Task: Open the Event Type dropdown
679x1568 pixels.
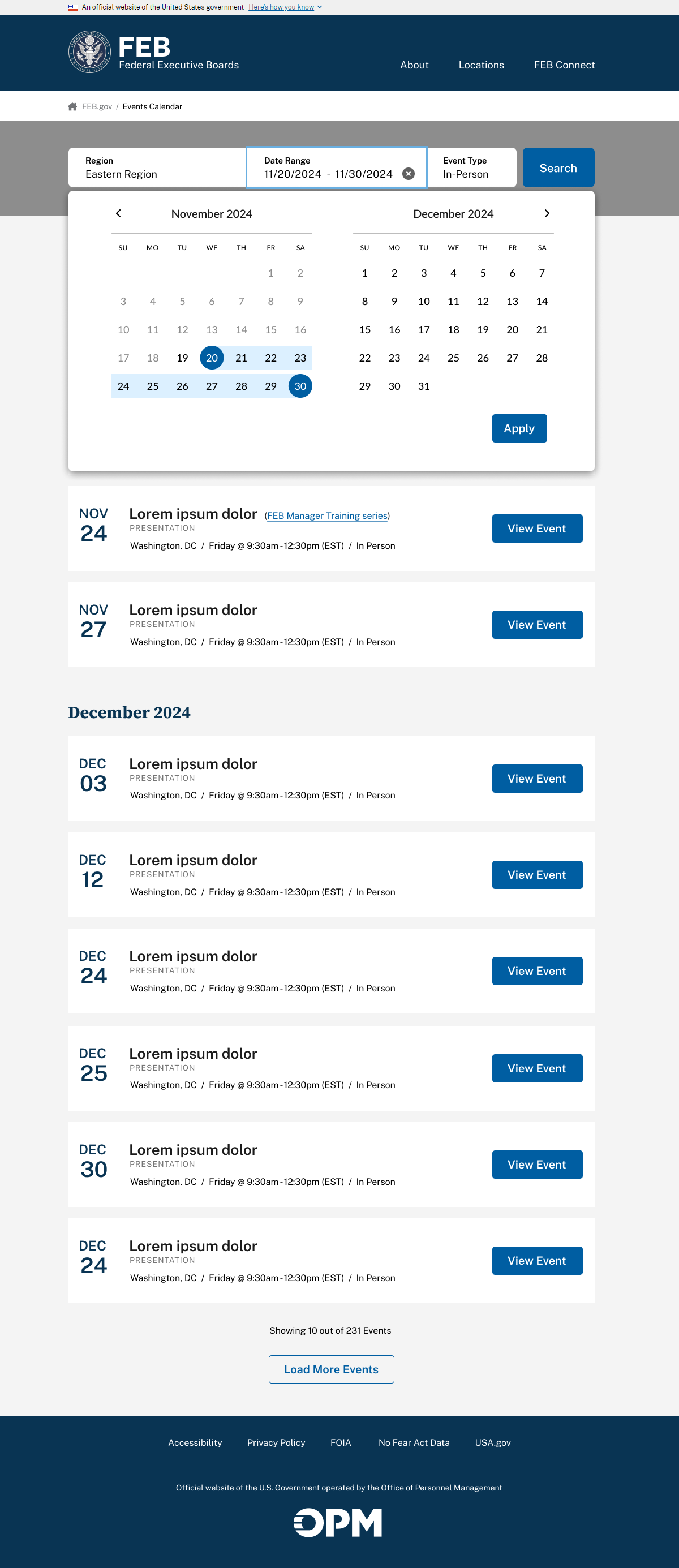Action: pyautogui.click(x=471, y=168)
